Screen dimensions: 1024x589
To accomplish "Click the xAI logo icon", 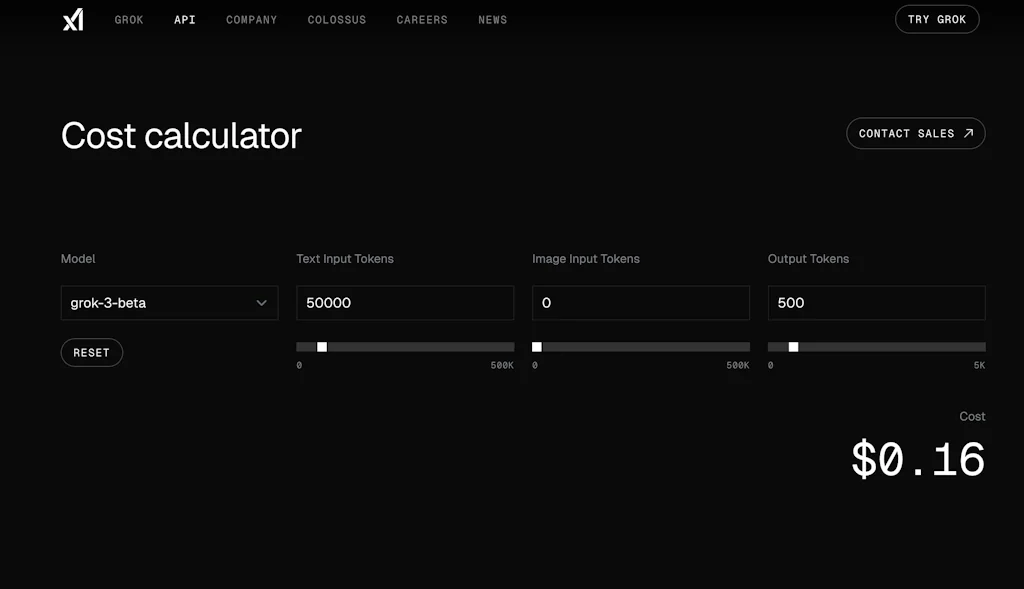I will 73,19.
